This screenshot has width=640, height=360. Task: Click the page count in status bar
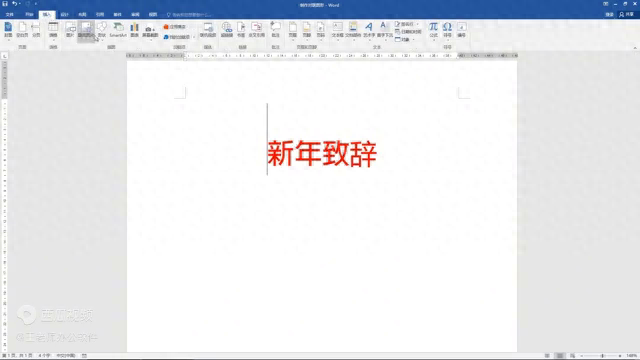17,356
